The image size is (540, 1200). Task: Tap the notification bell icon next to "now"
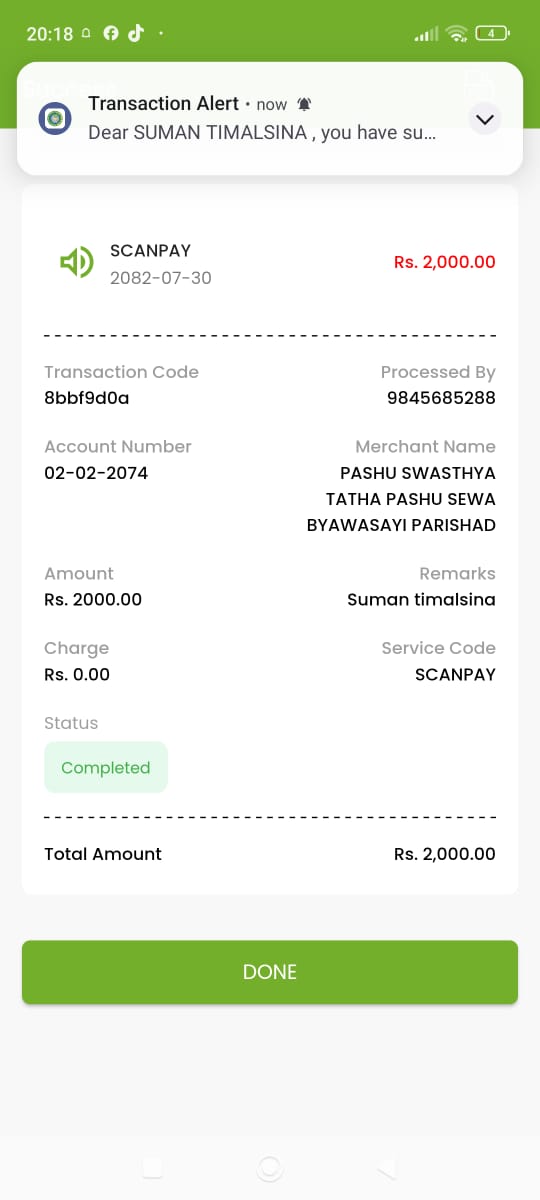point(304,104)
